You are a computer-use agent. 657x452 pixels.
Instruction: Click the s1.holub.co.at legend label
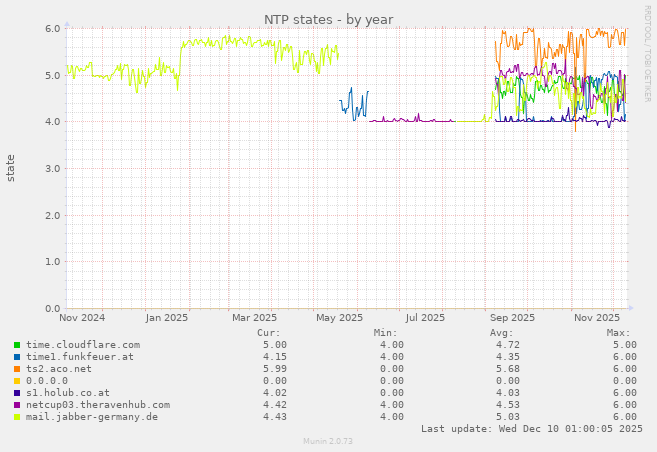[68, 393]
